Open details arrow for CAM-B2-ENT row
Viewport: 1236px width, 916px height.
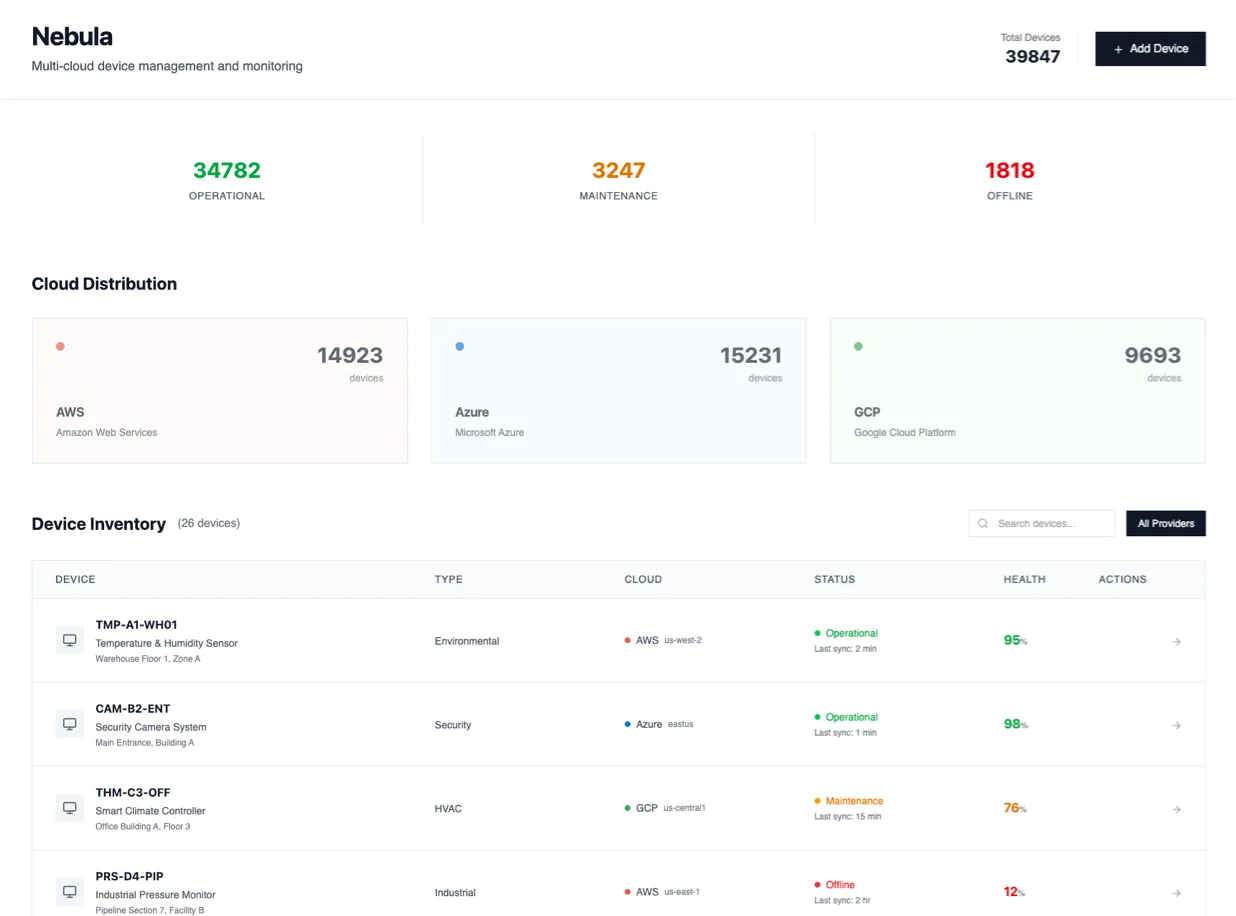coord(1176,726)
